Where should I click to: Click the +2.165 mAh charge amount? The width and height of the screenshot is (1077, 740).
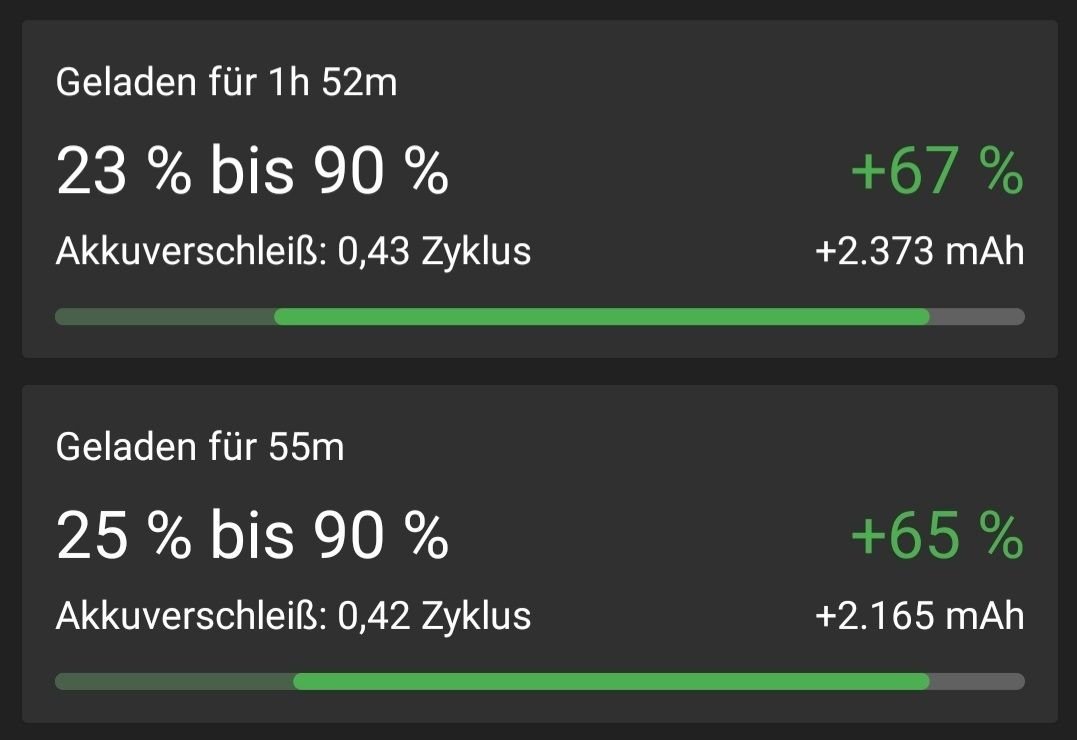(920, 616)
